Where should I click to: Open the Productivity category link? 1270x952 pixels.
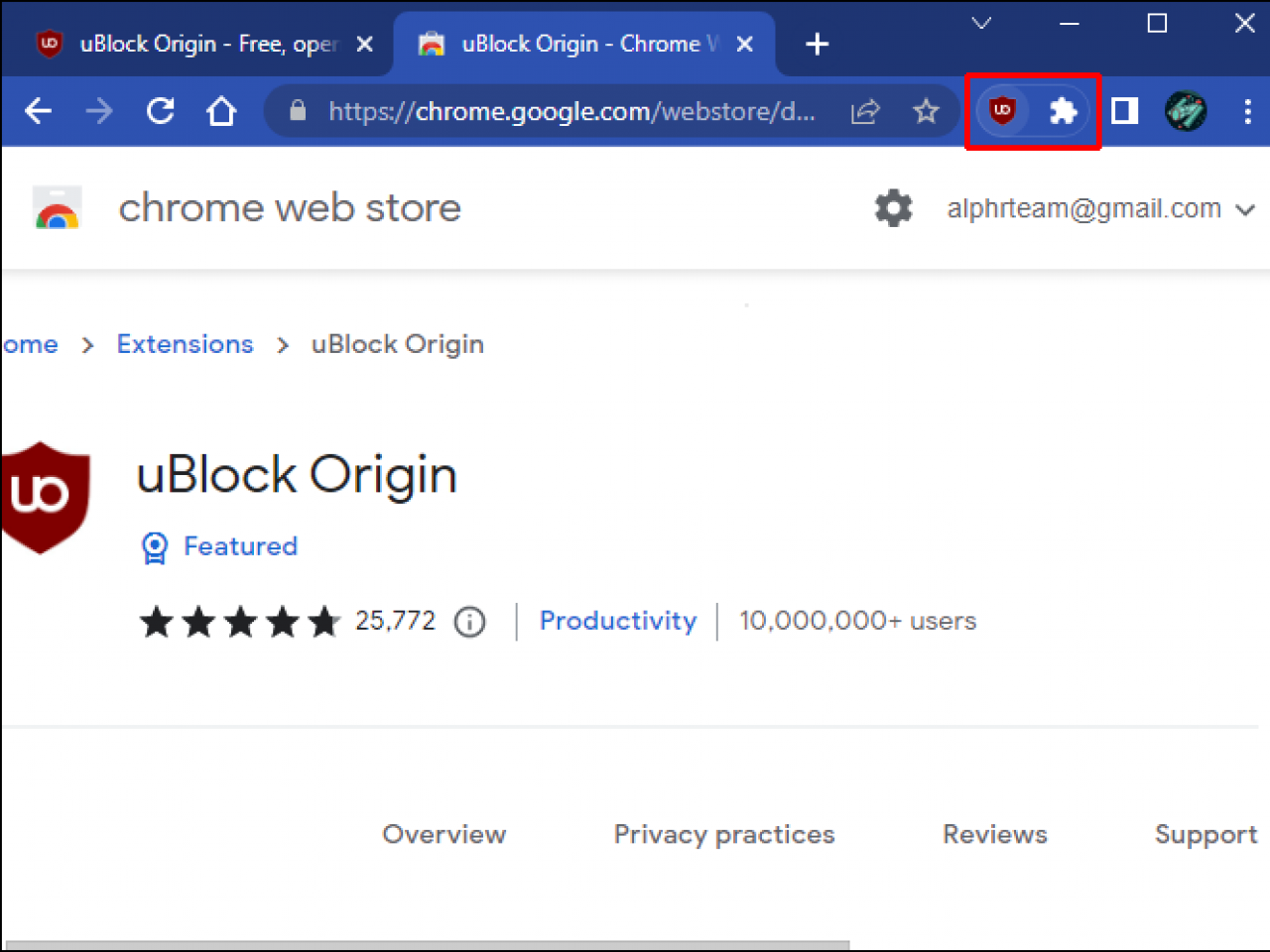(617, 621)
